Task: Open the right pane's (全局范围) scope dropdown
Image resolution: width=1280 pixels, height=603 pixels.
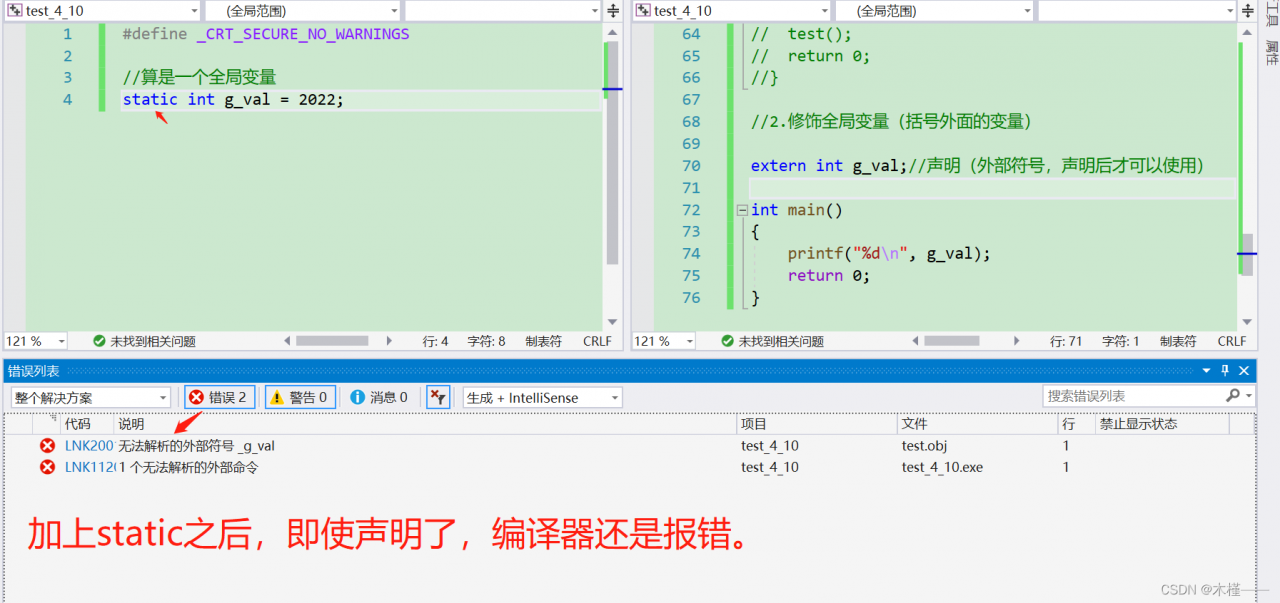Action: (x=933, y=11)
